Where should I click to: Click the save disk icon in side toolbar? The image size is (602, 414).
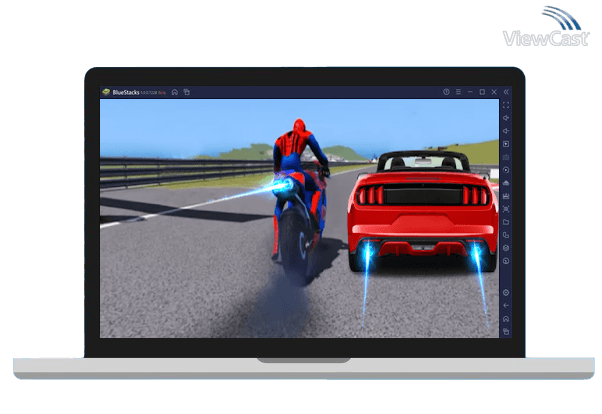click(506, 196)
